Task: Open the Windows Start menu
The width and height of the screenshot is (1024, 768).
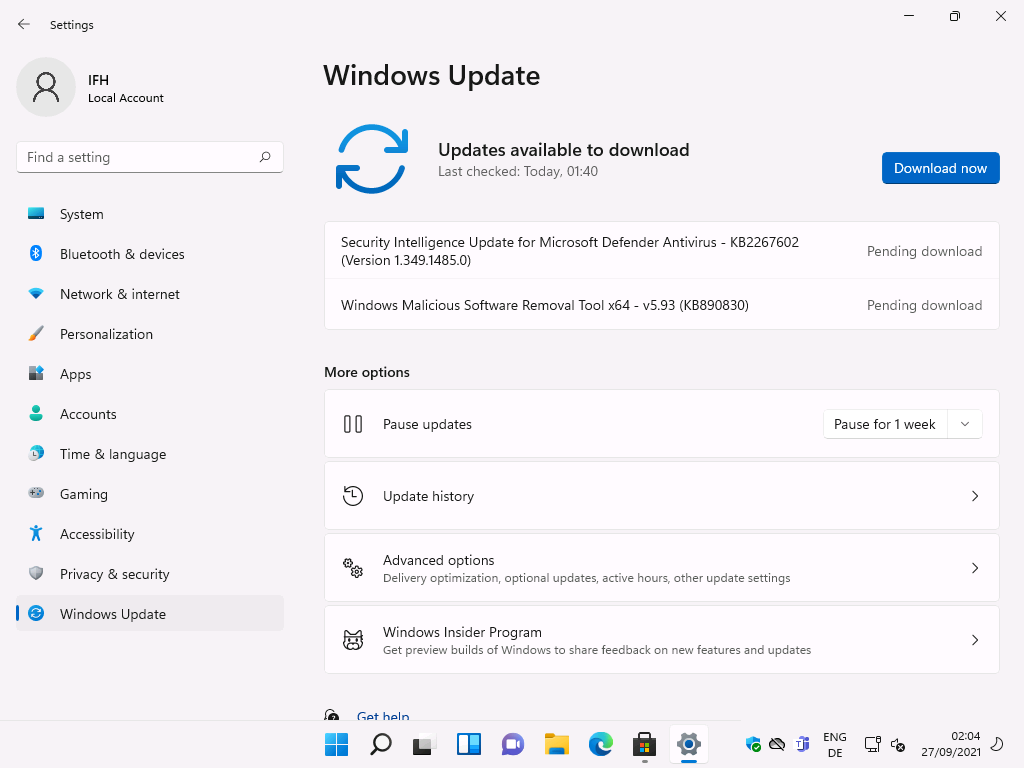Action: click(336, 744)
